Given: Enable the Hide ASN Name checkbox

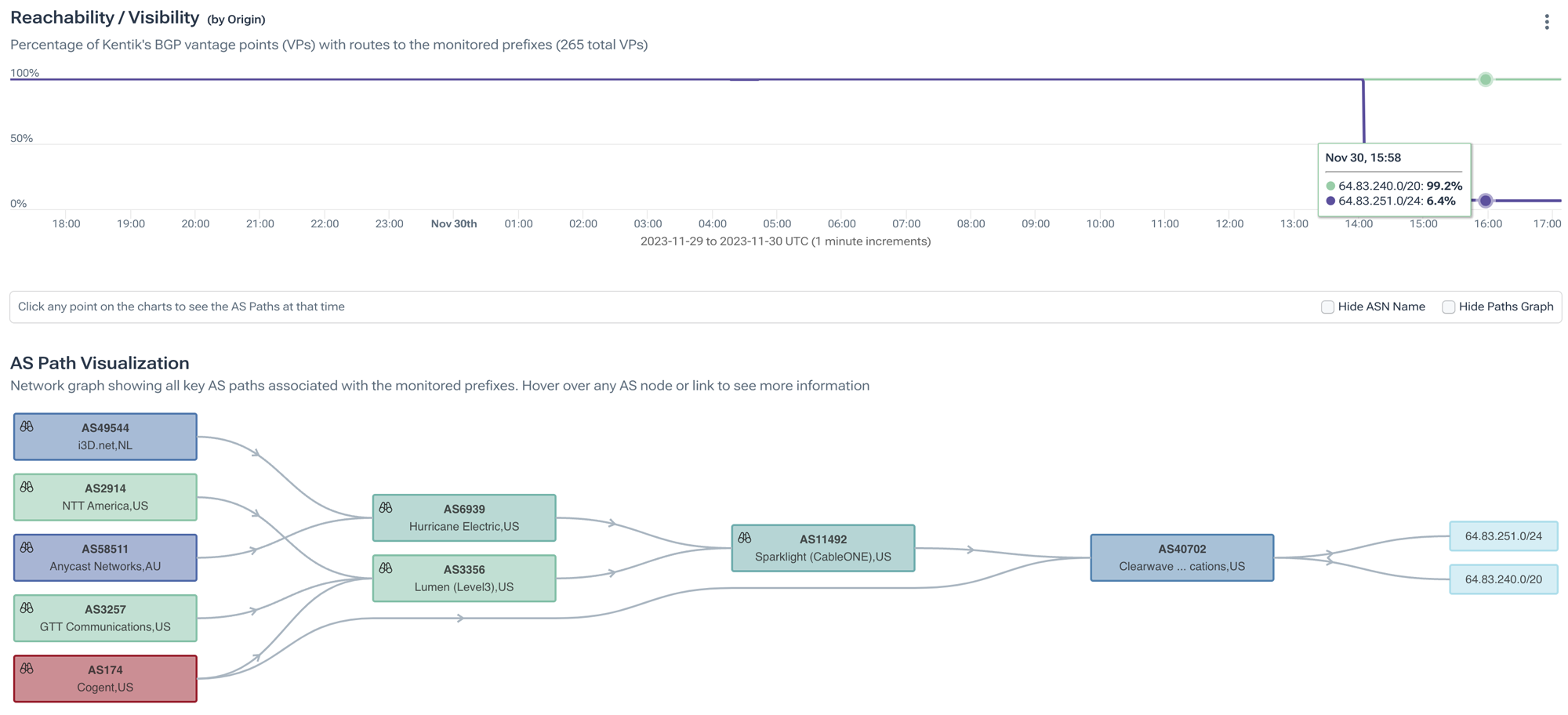Looking at the screenshot, I should click(1328, 307).
